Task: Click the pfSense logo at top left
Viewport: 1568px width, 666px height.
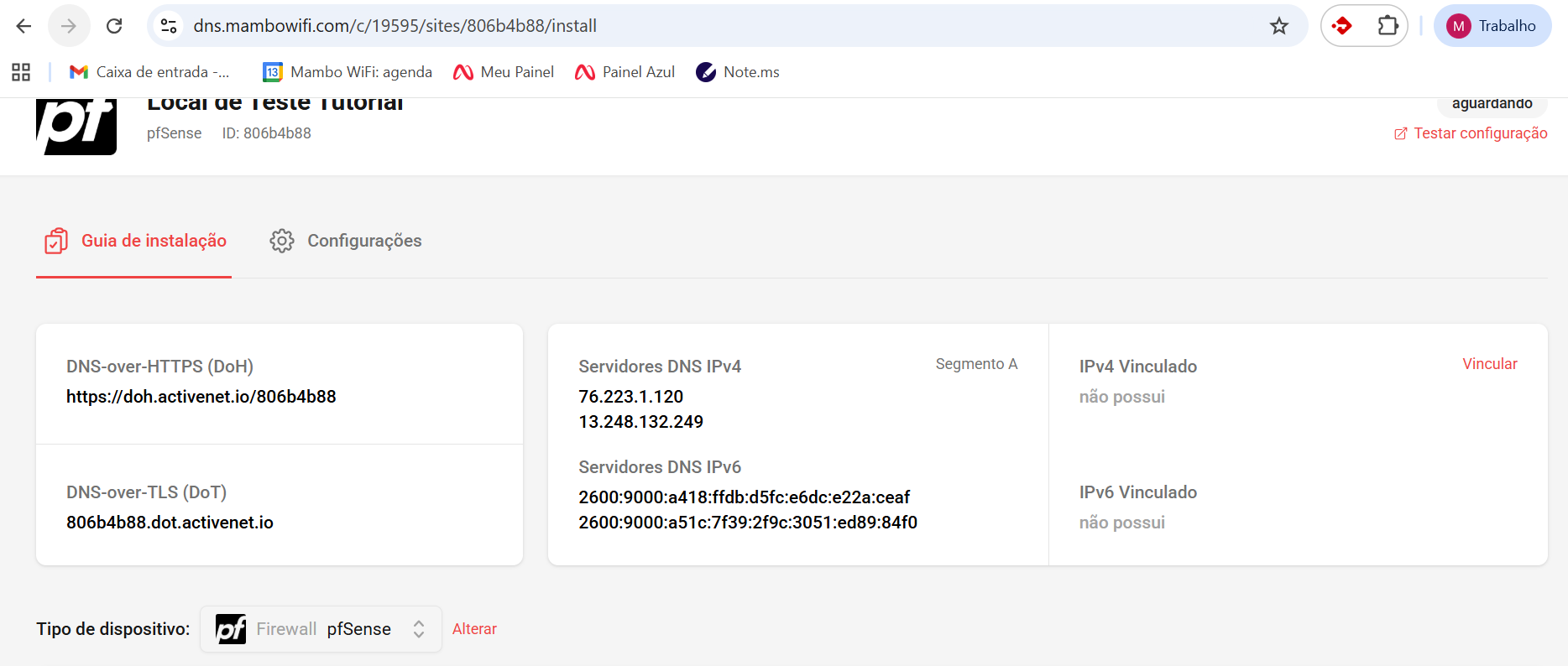Action: pyautogui.click(x=76, y=127)
